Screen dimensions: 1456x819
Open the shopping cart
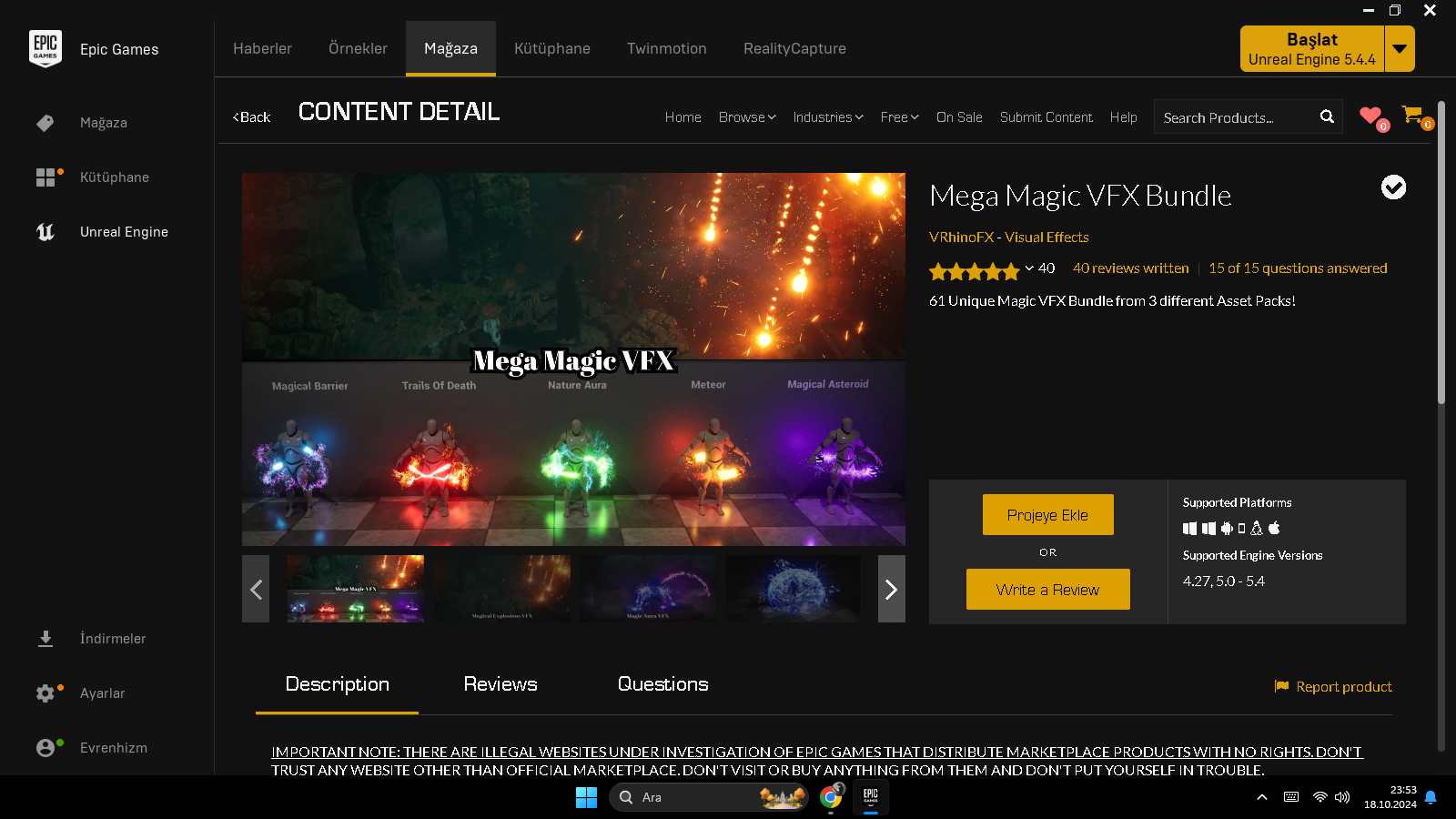pyautogui.click(x=1412, y=115)
